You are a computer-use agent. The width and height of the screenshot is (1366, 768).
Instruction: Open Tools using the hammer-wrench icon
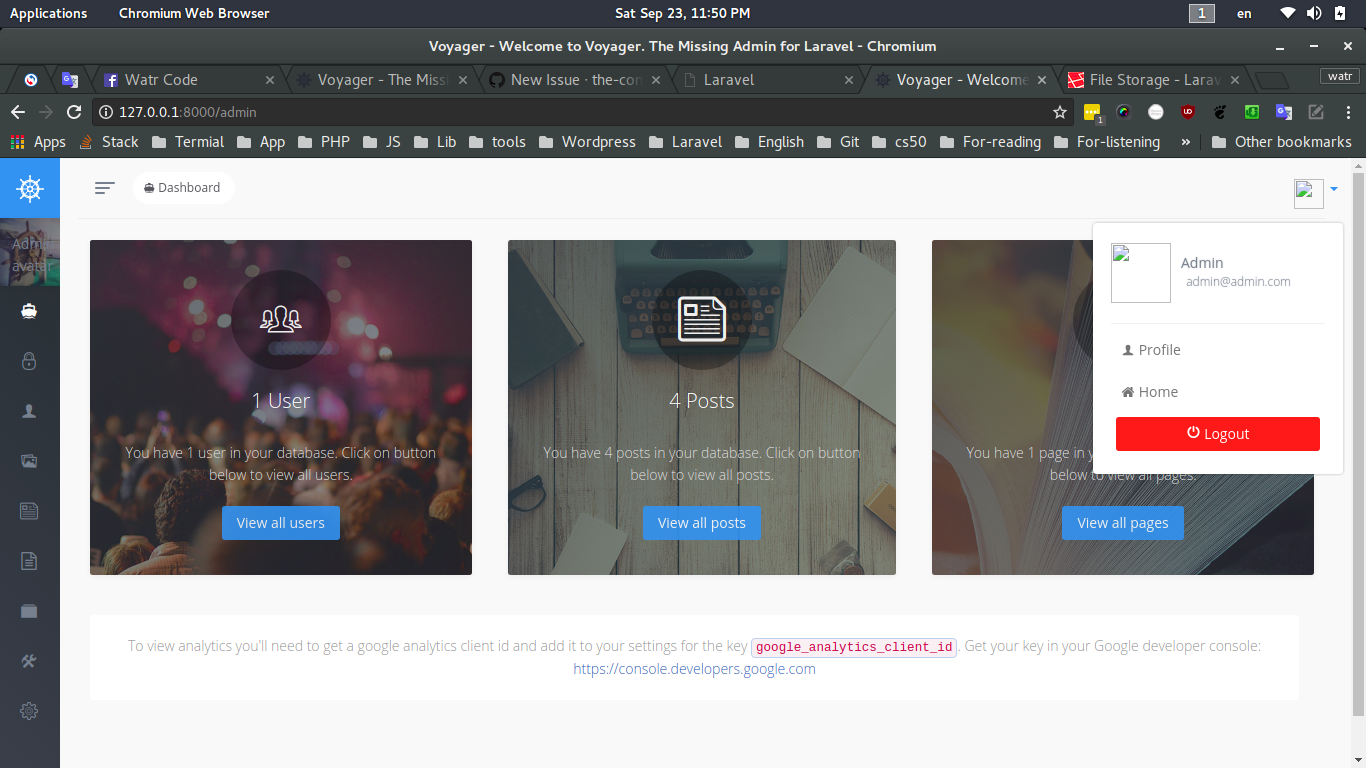(29, 660)
